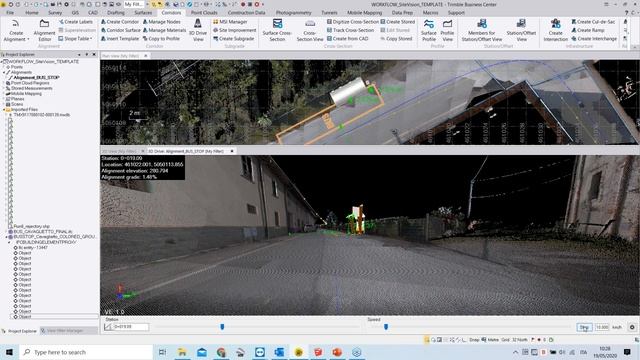
Task: Open the Slope Table dropdown arrow
Action: (x=91, y=39)
